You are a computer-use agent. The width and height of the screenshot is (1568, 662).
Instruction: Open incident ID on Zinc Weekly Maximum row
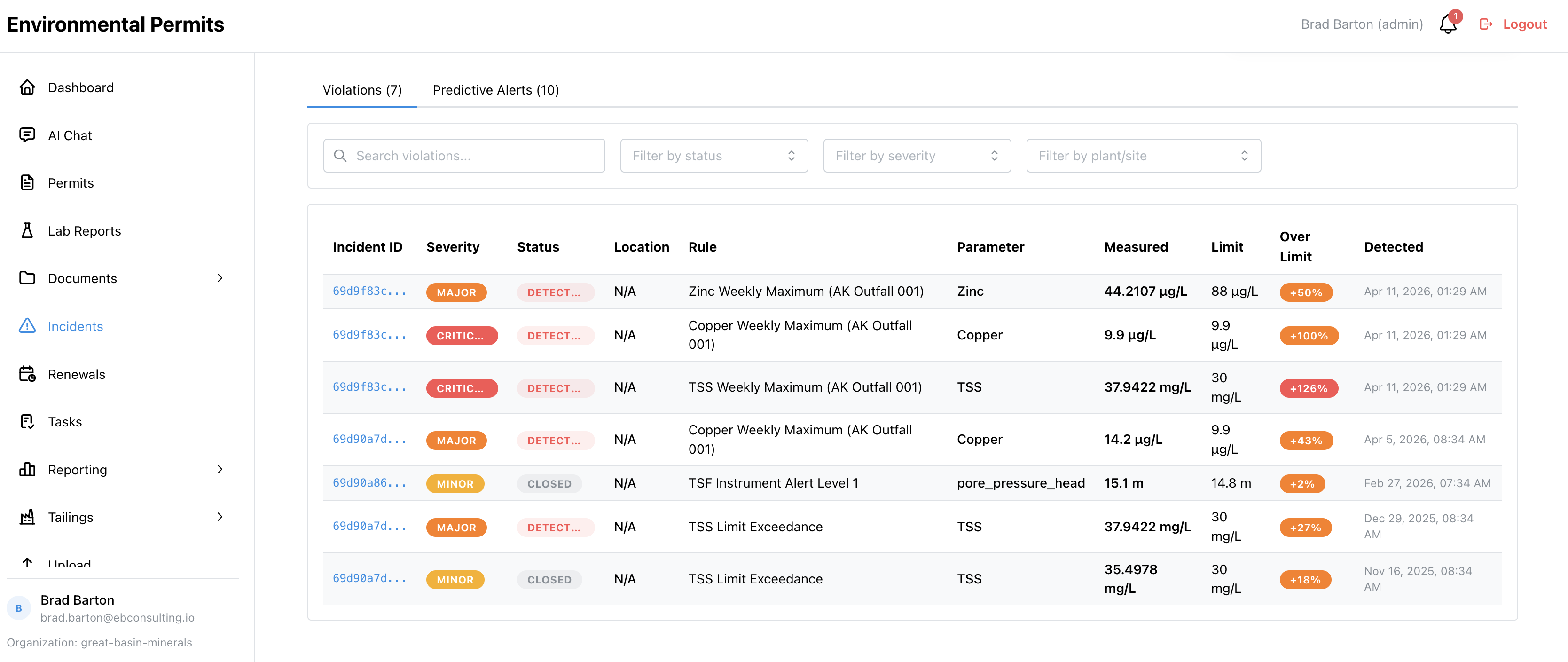pyautogui.click(x=369, y=291)
